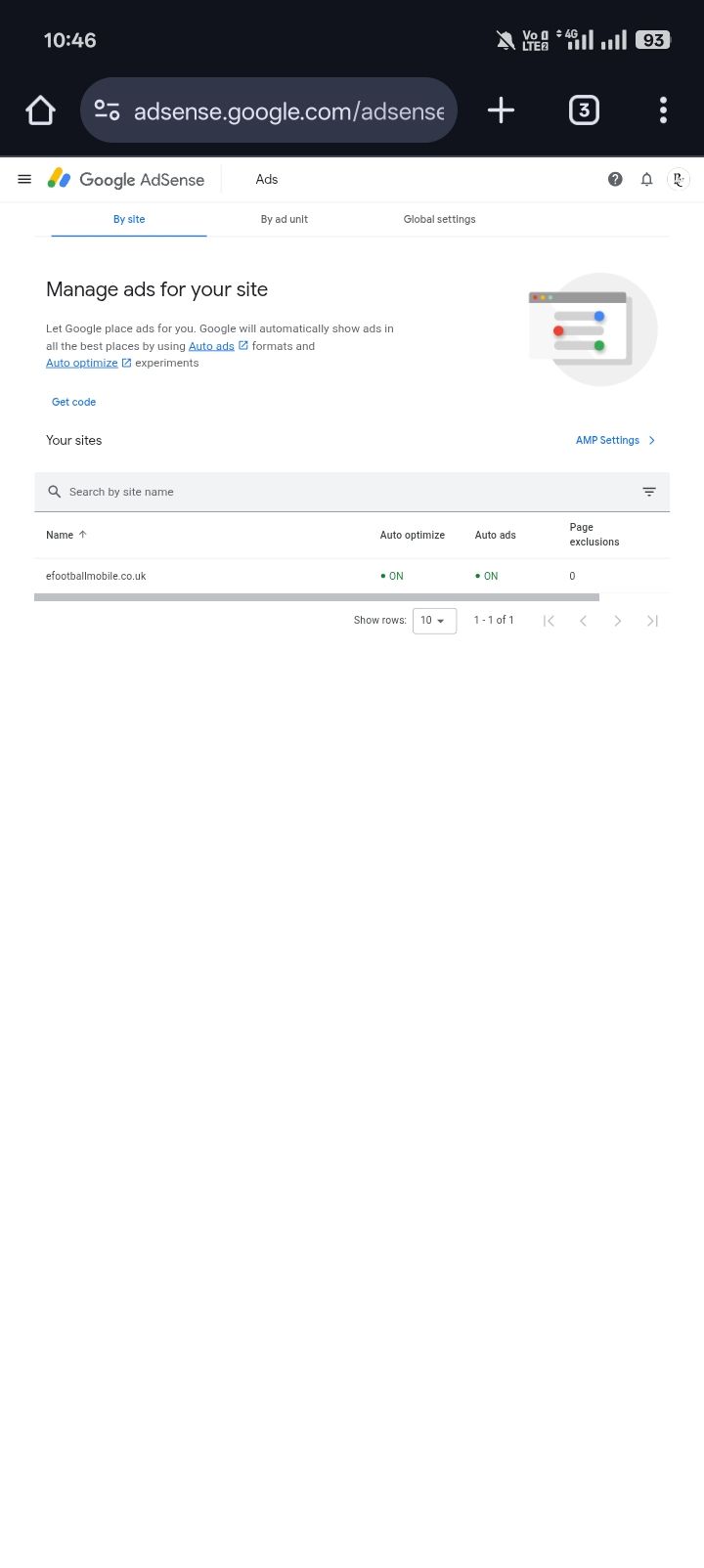
Task: Open the efootballmobile.co.uk site row
Action: 96,576
